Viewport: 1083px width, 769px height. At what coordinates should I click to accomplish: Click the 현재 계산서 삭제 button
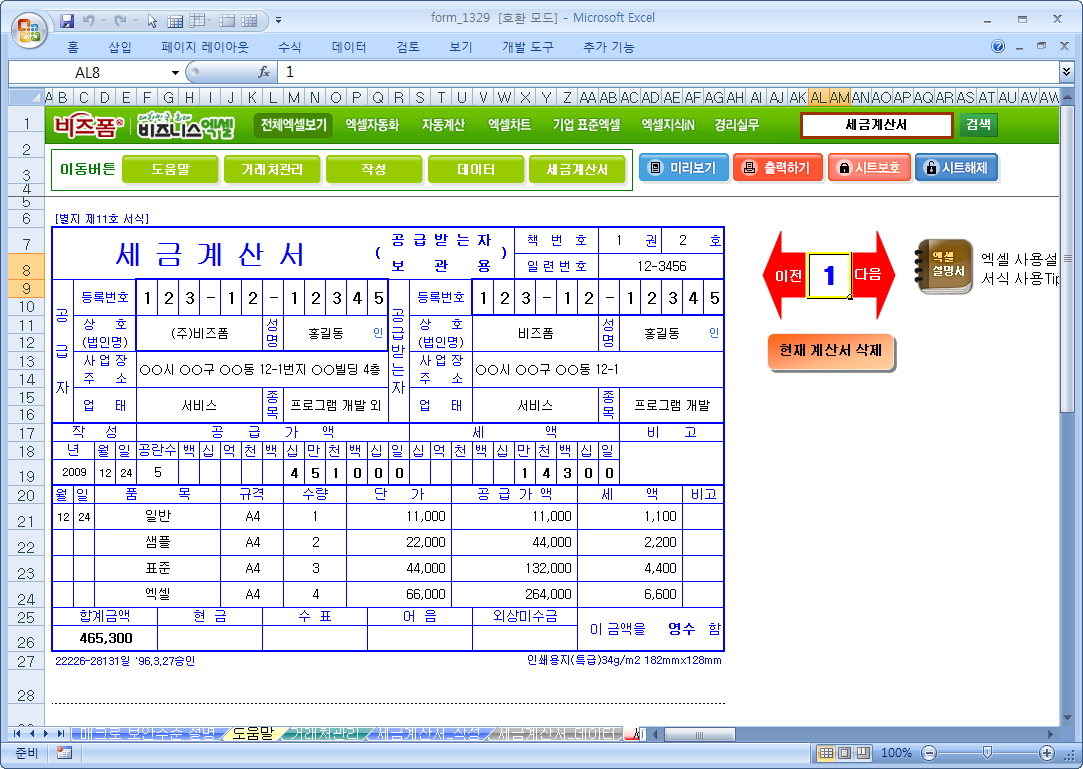[831, 352]
